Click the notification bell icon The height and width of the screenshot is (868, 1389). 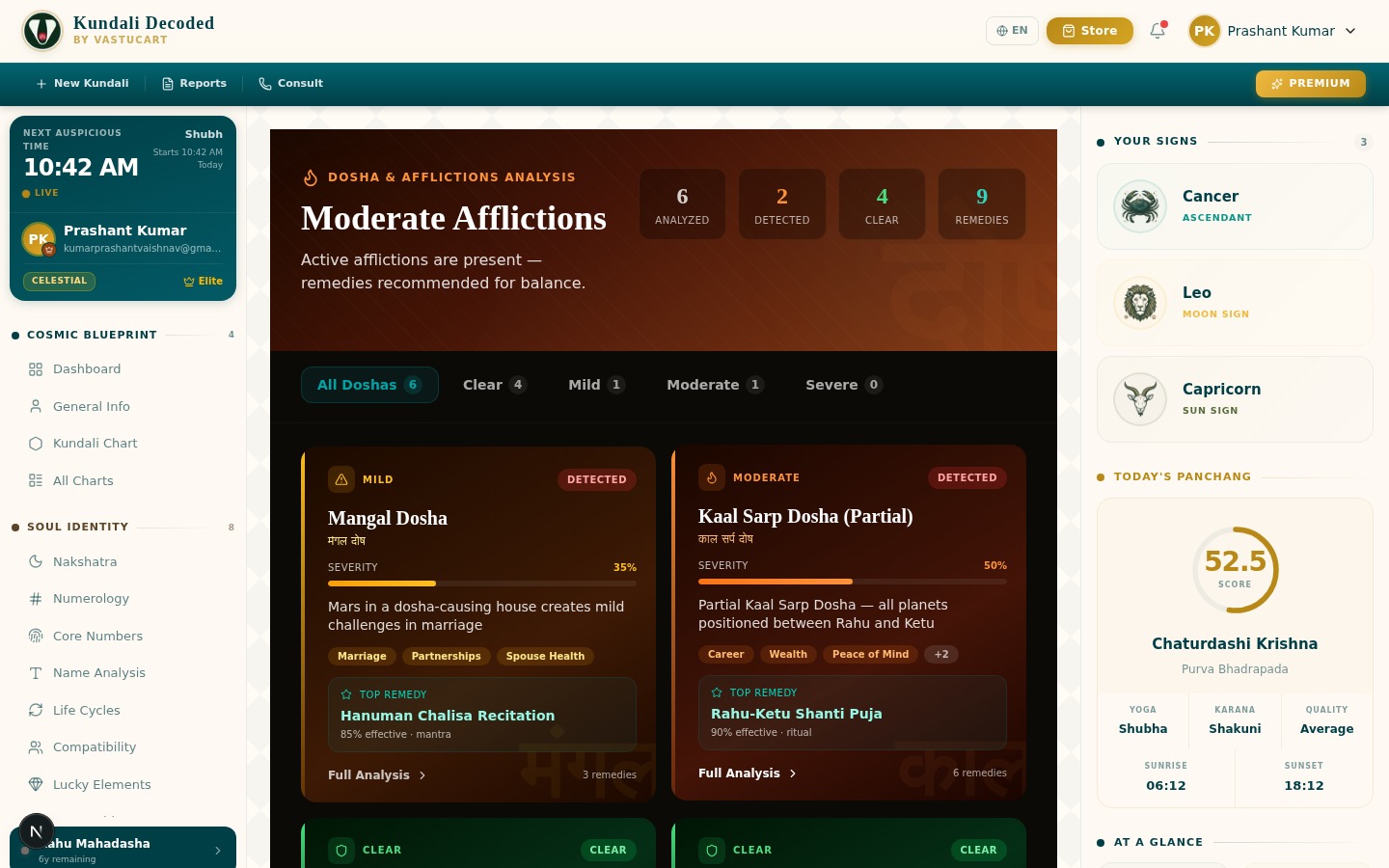coord(1157,31)
